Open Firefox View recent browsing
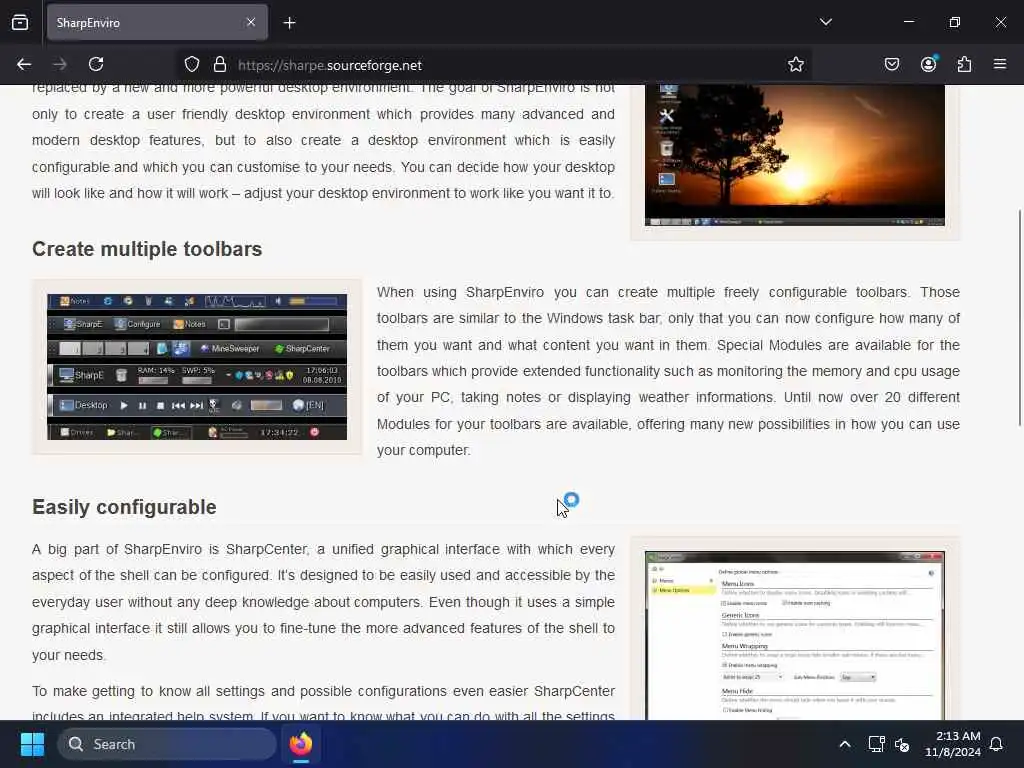 20,23
